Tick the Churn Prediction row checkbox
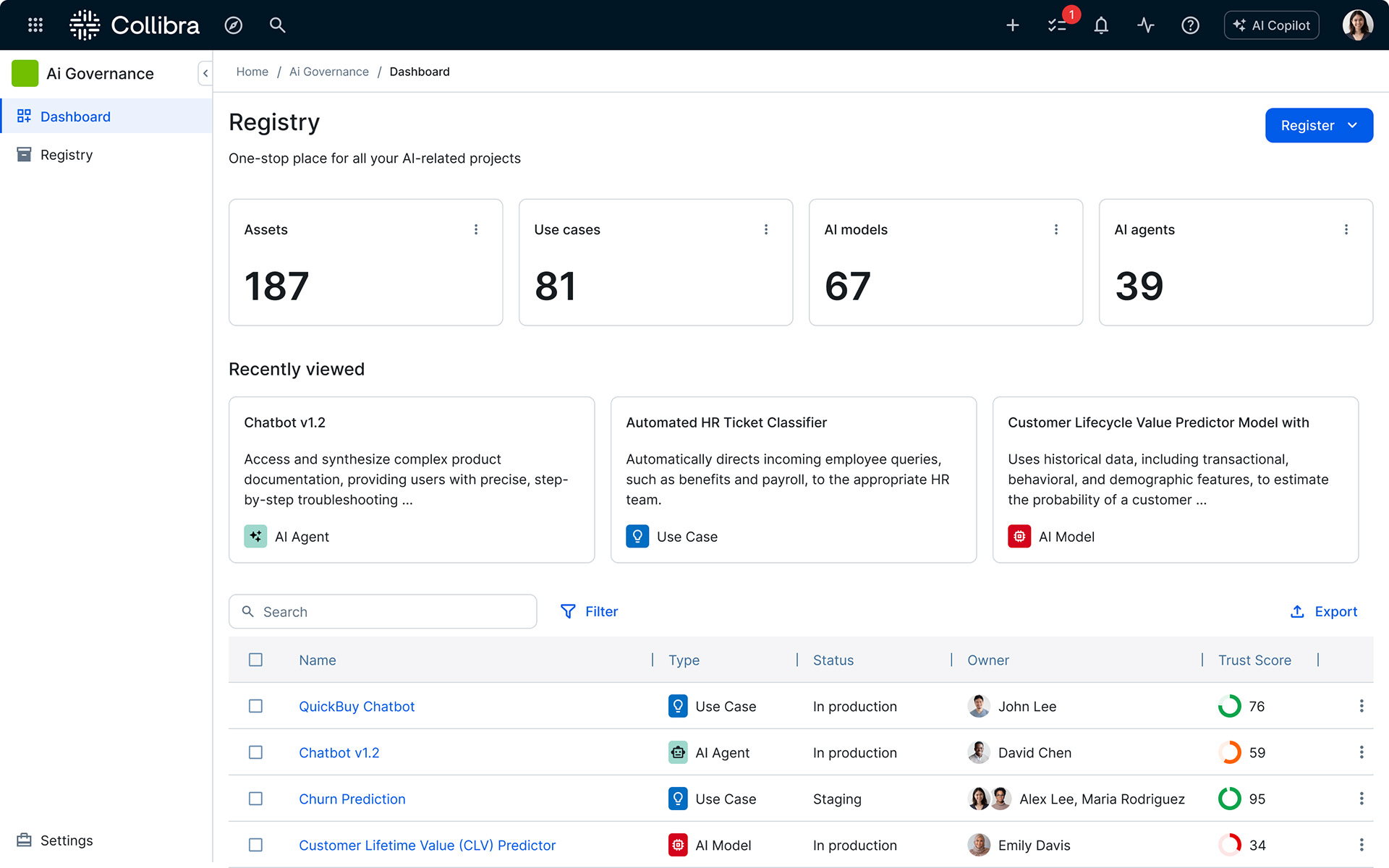Viewport: 1389px width, 868px height. pos(255,799)
